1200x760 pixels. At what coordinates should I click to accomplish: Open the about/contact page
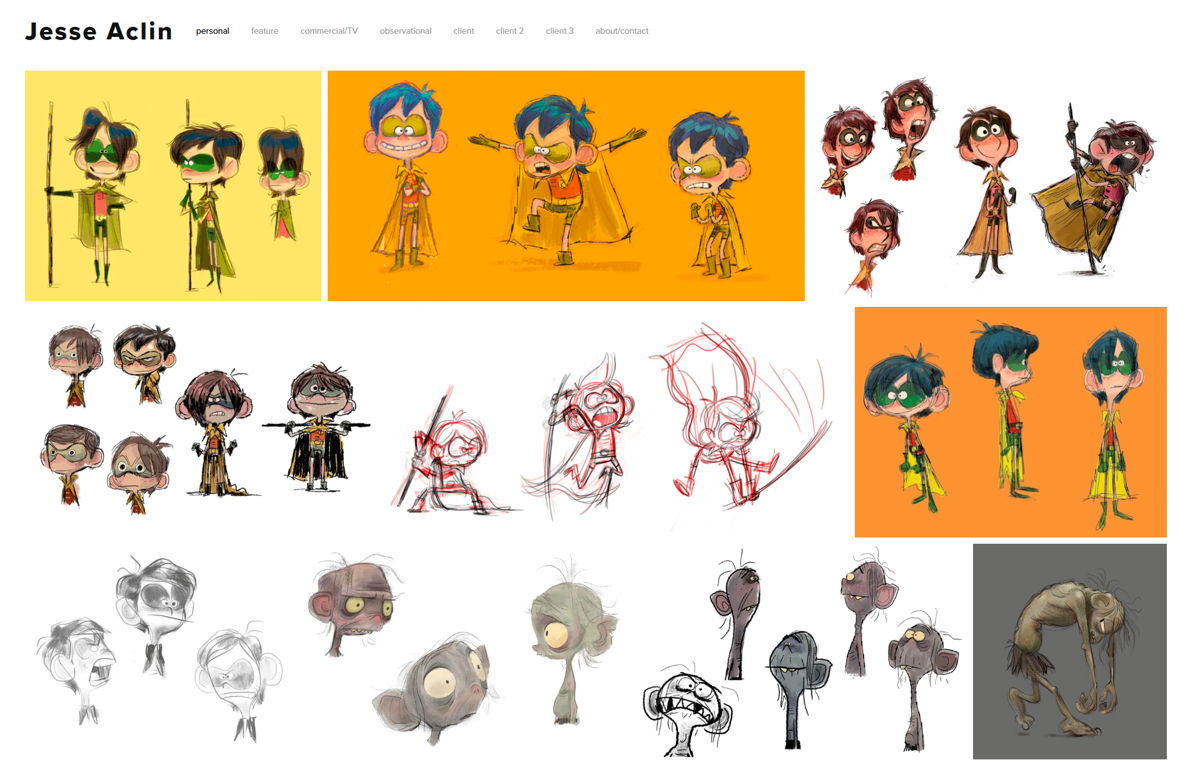click(x=622, y=31)
